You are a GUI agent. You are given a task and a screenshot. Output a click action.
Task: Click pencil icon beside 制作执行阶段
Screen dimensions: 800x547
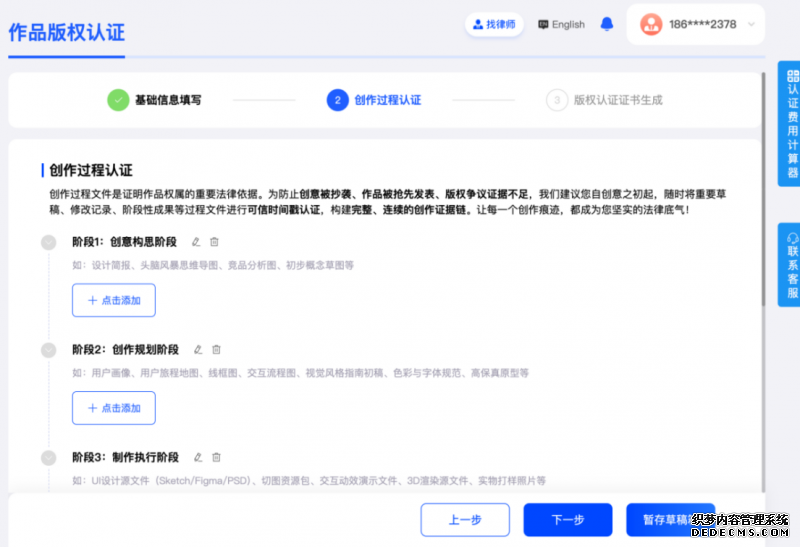pos(198,457)
